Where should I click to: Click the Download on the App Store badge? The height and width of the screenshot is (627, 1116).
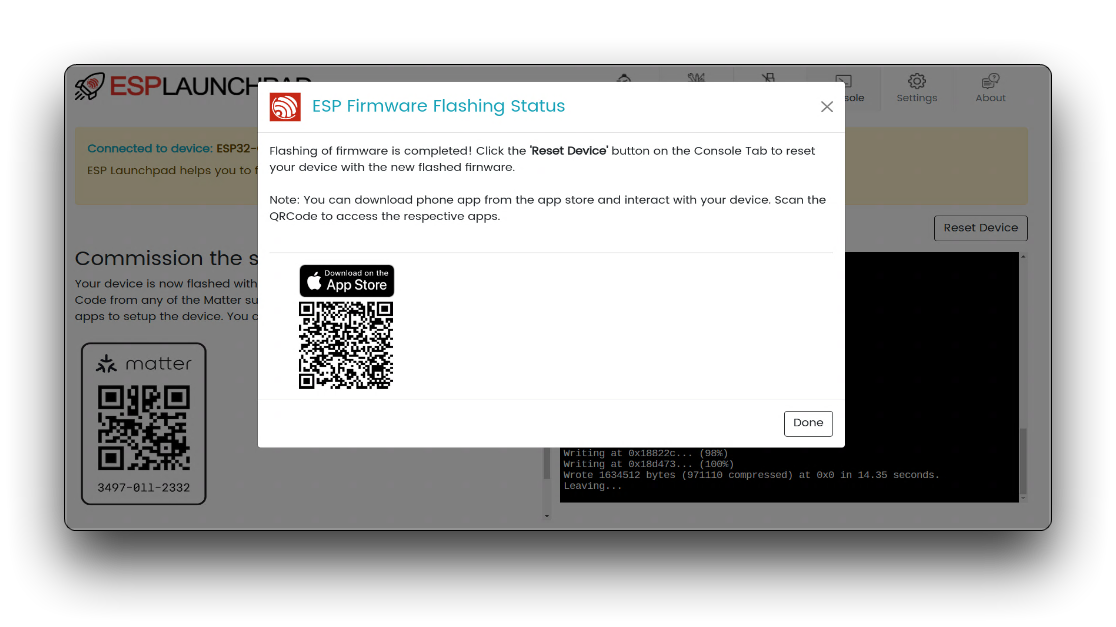(x=347, y=281)
